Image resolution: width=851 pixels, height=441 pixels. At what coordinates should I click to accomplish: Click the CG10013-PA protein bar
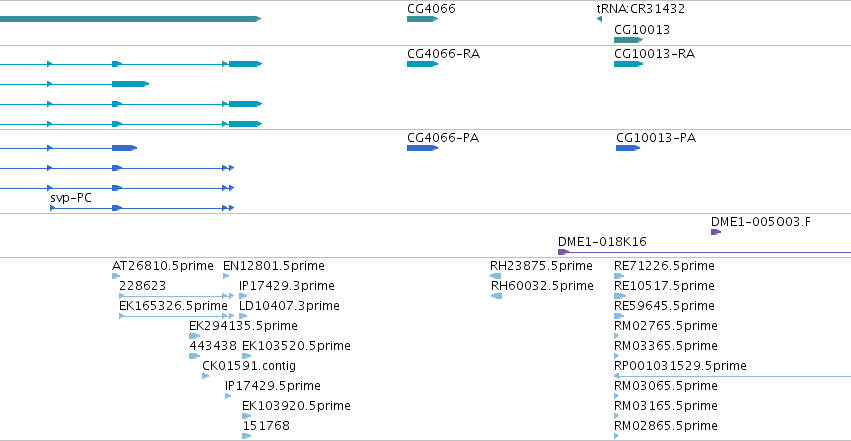click(628, 148)
